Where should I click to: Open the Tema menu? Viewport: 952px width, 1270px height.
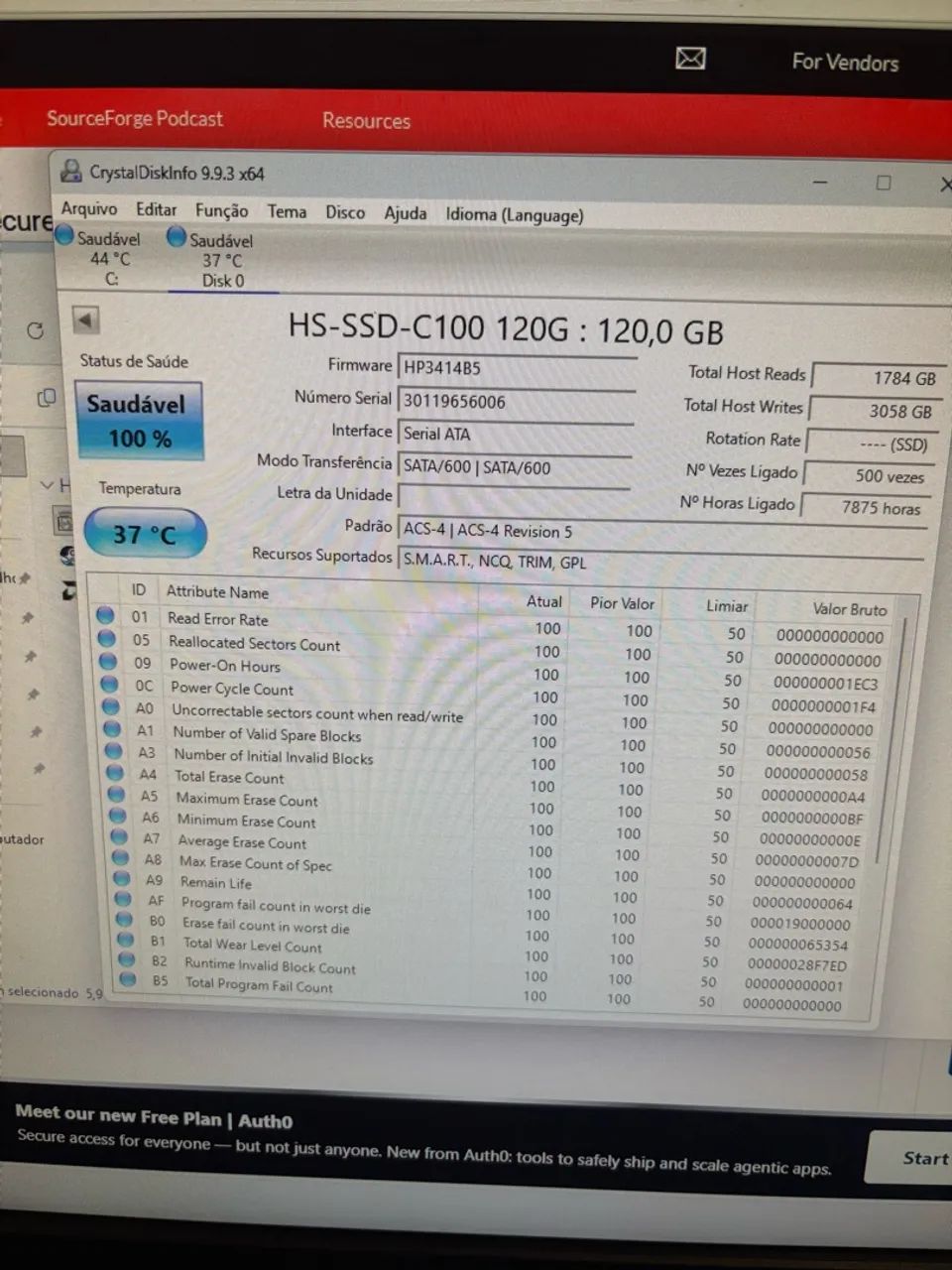(287, 211)
